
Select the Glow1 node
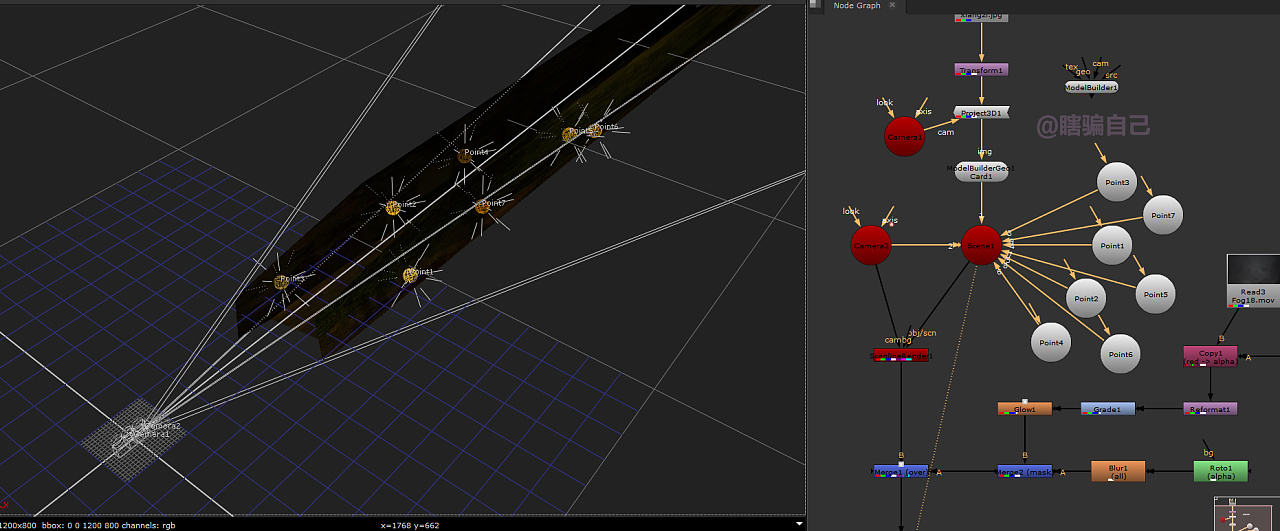tap(1025, 409)
